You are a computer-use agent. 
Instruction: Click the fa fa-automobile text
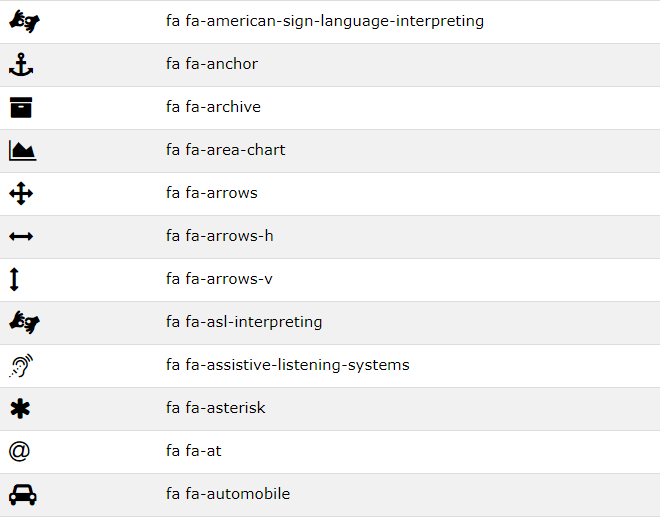[228, 494]
